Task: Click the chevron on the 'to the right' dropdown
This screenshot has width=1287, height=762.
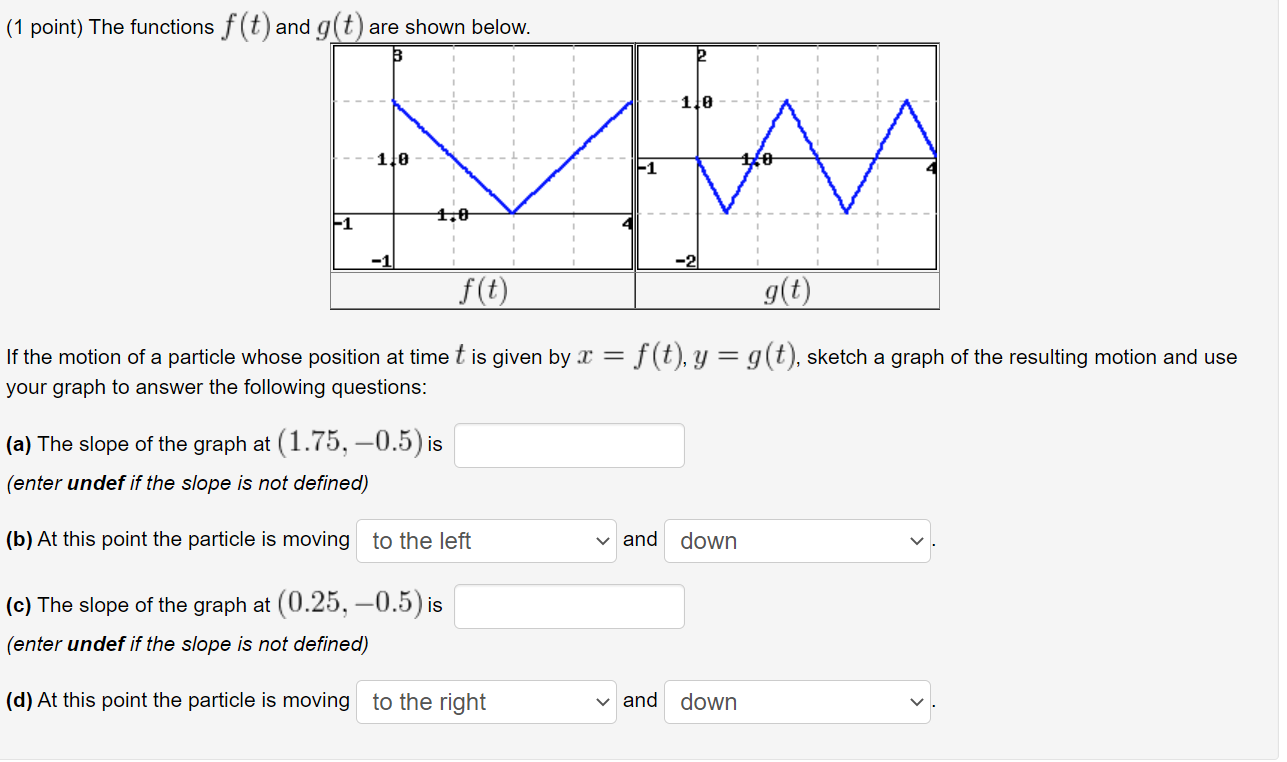Action: tap(603, 701)
